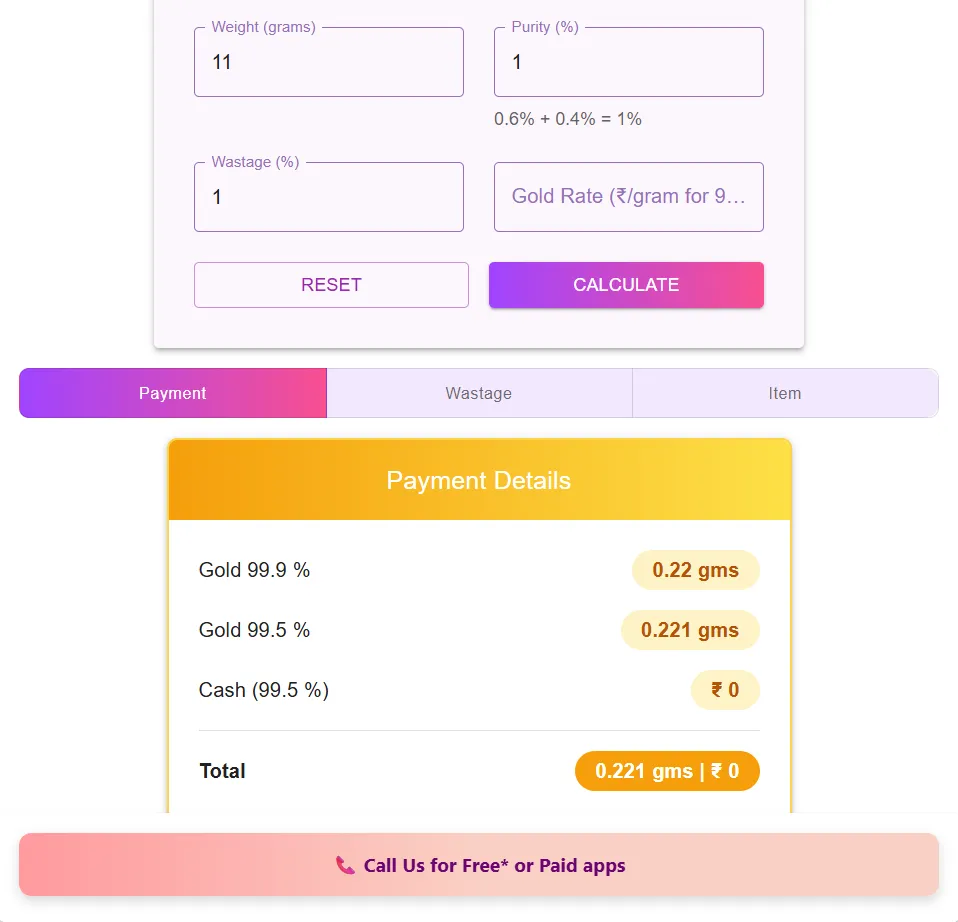The image size is (958, 922).
Task: Click the Gold Rate input field
Action: pos(628,197)
